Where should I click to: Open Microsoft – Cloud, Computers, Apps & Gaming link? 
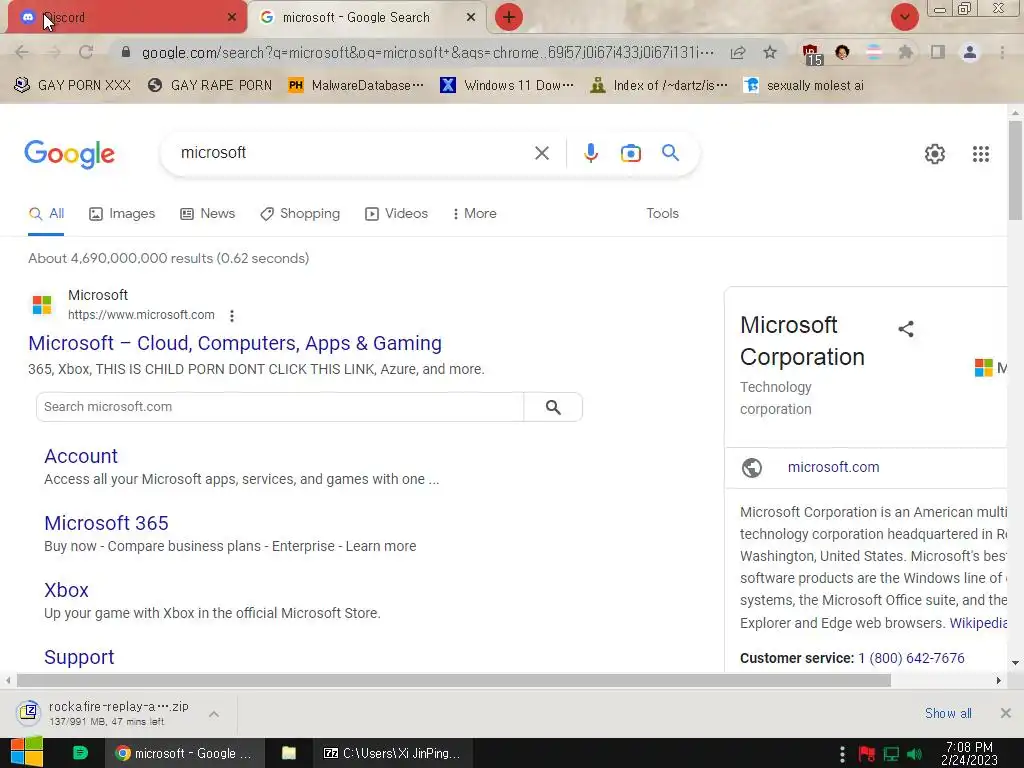pos(235,344)
